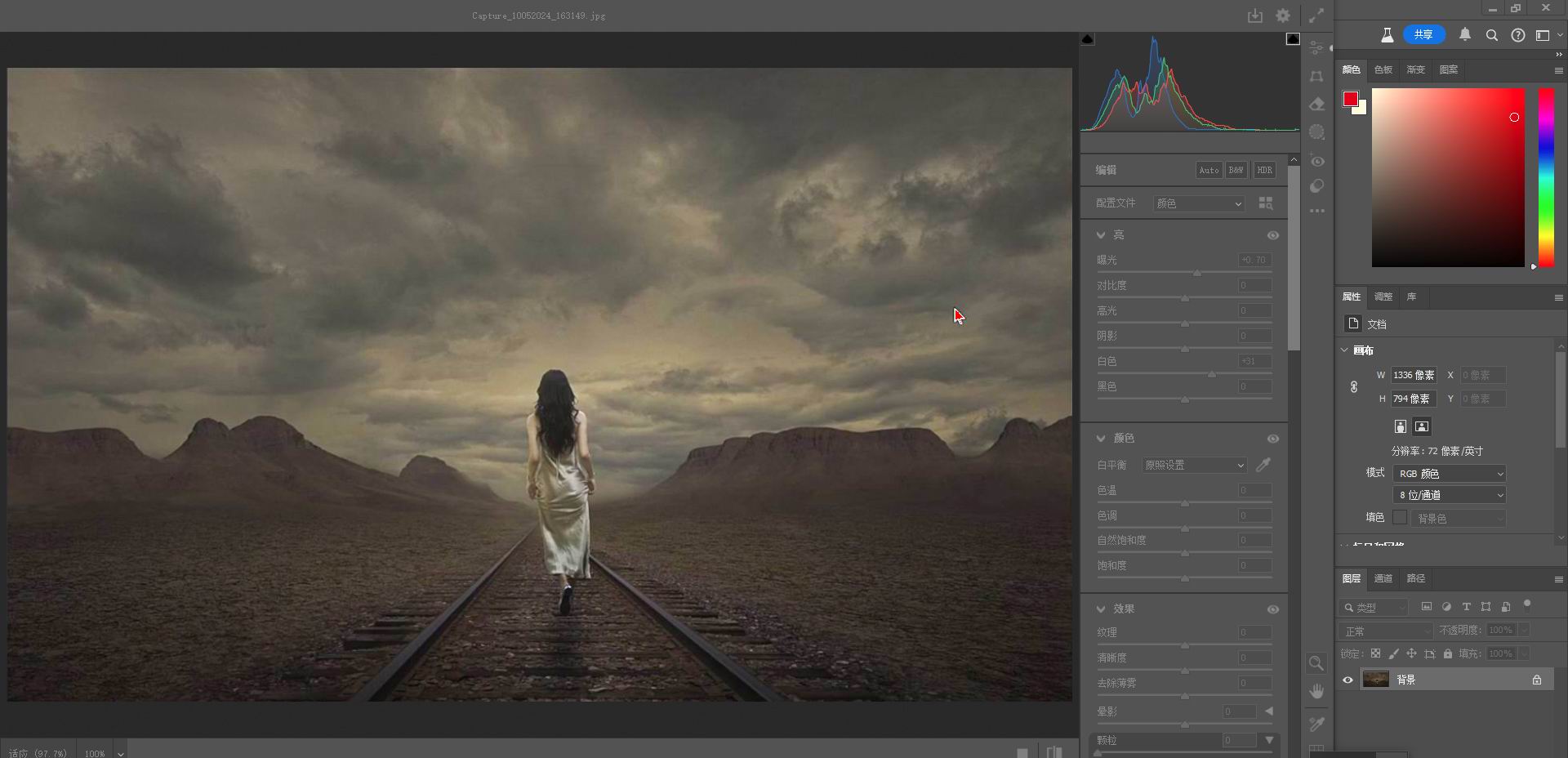The height and width of the screenshot is (758, 1568).
Task: Enable HDR editing
Action: click(1264, 170)
